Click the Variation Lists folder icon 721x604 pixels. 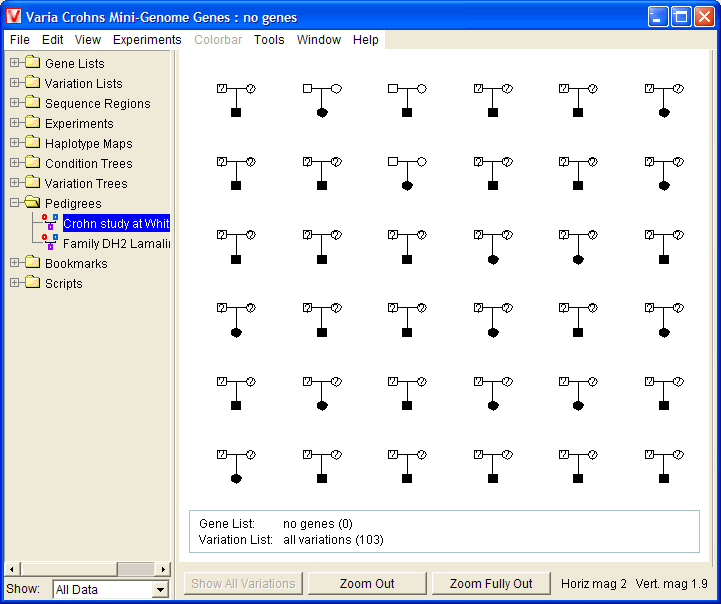[x=32, y=83]
